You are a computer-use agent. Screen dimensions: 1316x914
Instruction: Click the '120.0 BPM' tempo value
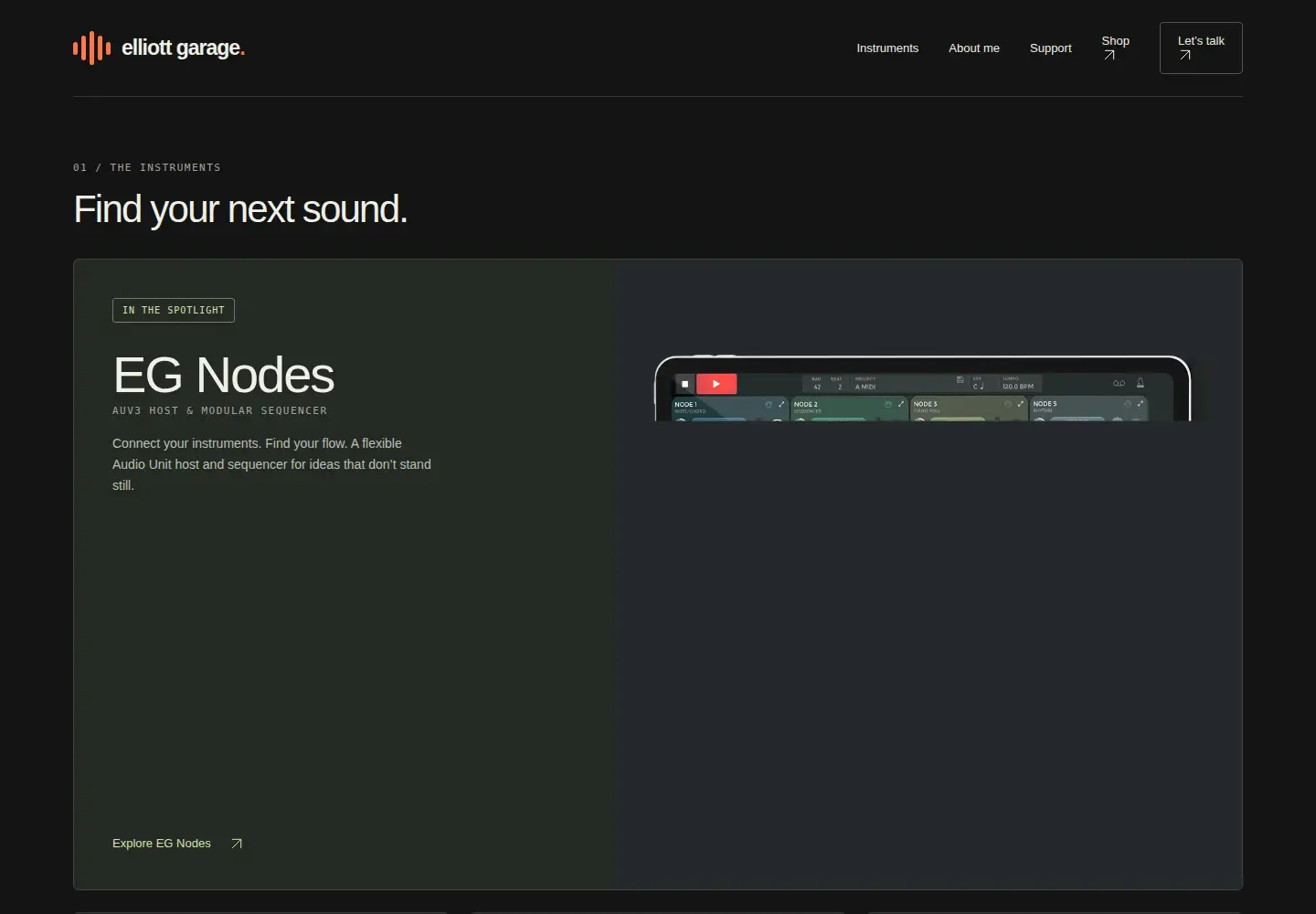(1018, 387)
